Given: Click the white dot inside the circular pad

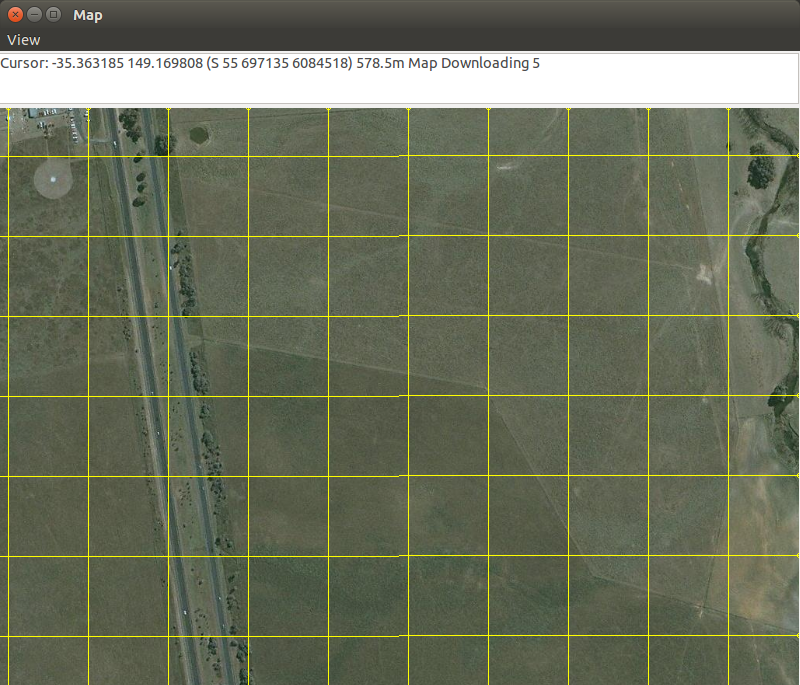Looking at the screenshot, I should [53, 179].
